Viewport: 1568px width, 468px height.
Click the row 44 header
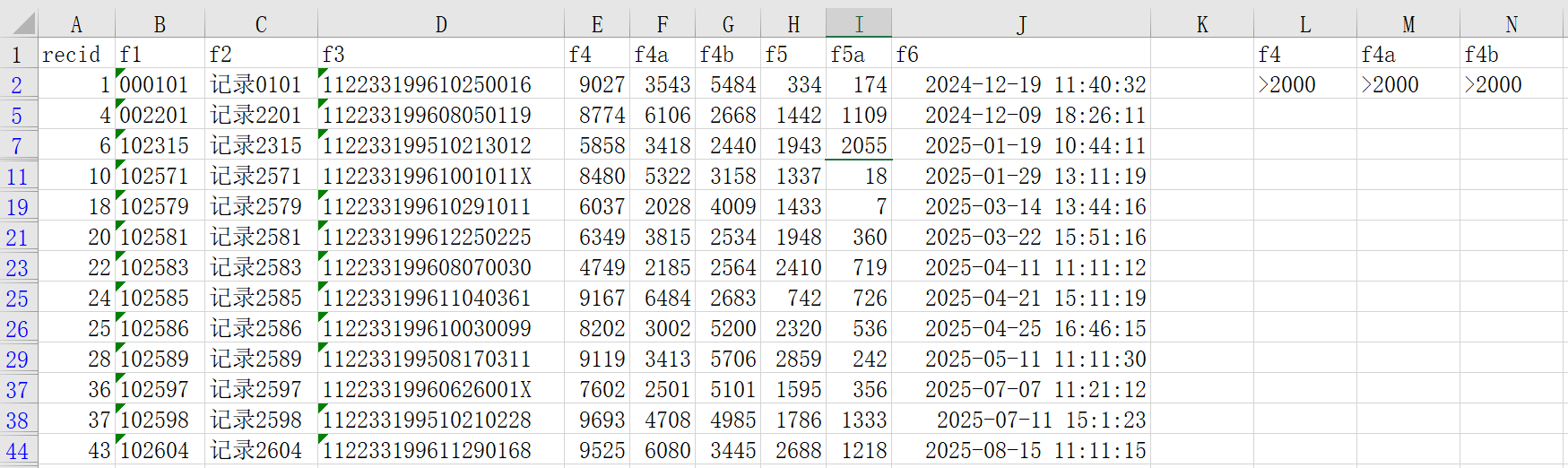[17, 451]
